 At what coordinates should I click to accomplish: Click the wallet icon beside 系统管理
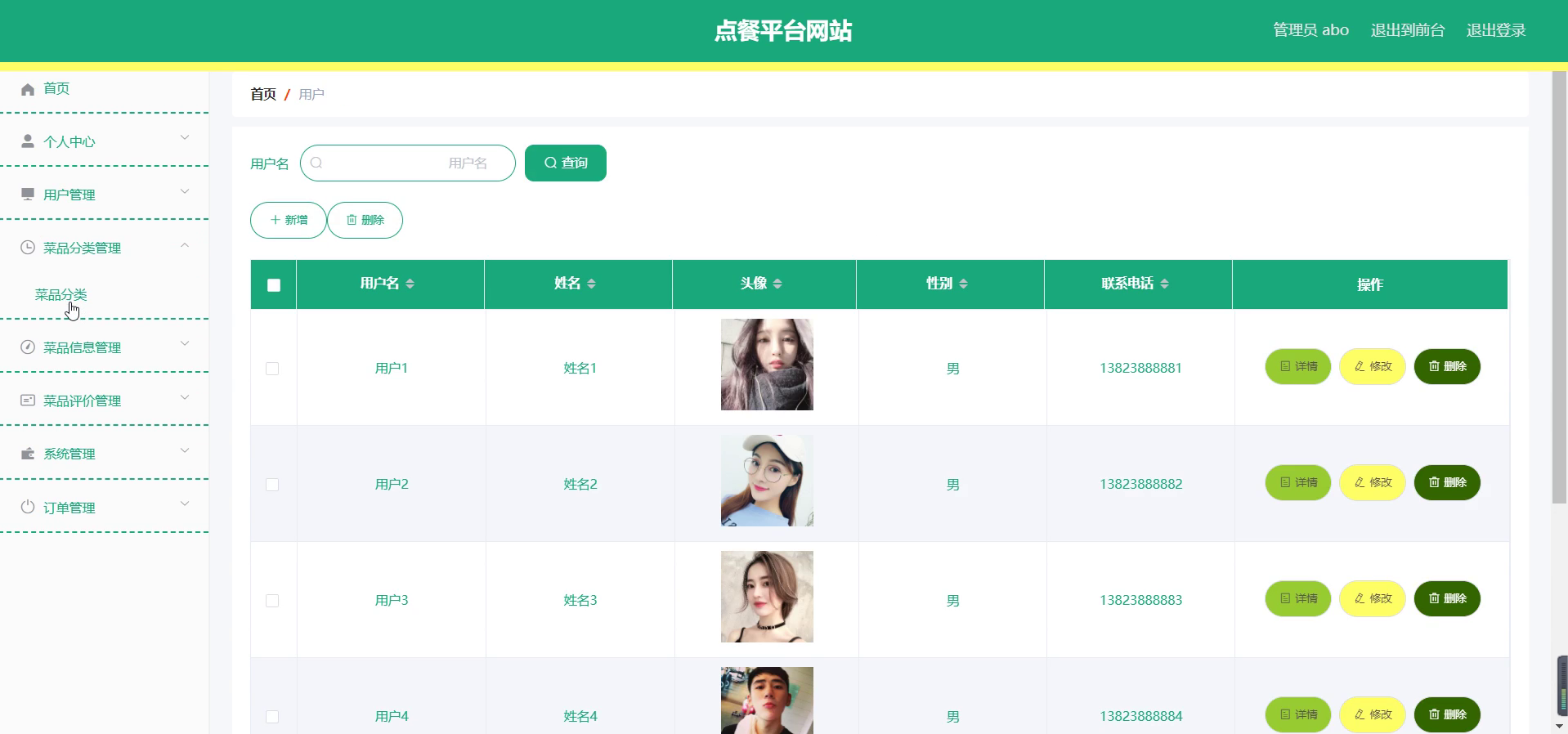click(28, 454)
